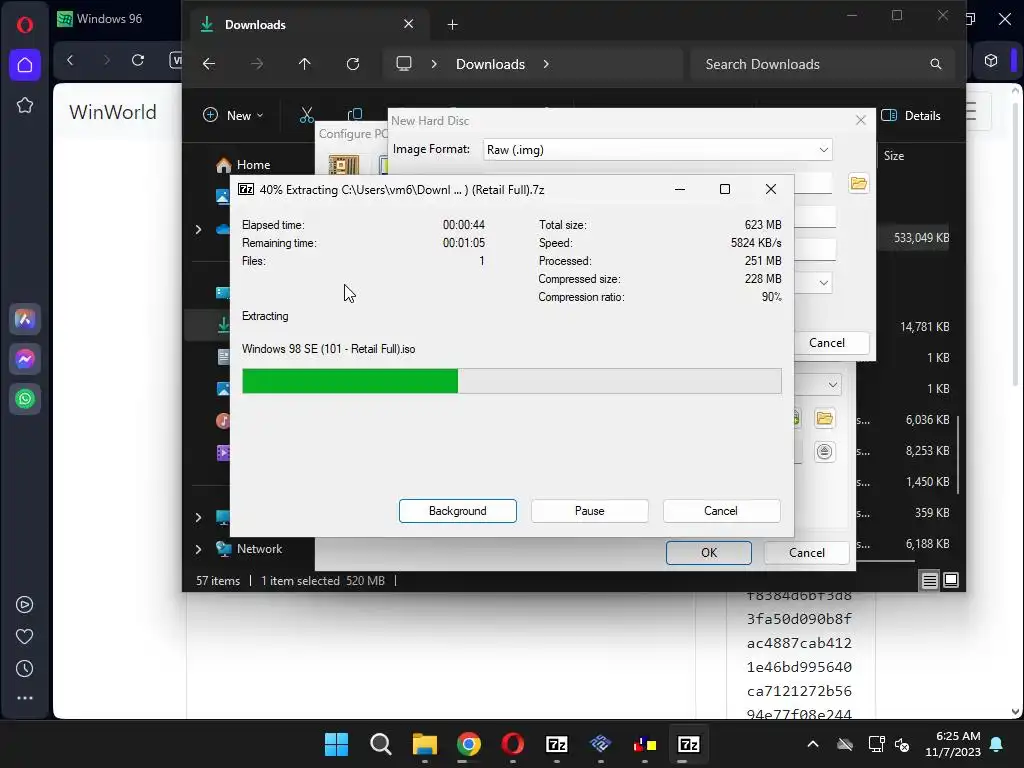Open Opera home speed dial
The image size is (1024, 768).
tap(25, 65)
